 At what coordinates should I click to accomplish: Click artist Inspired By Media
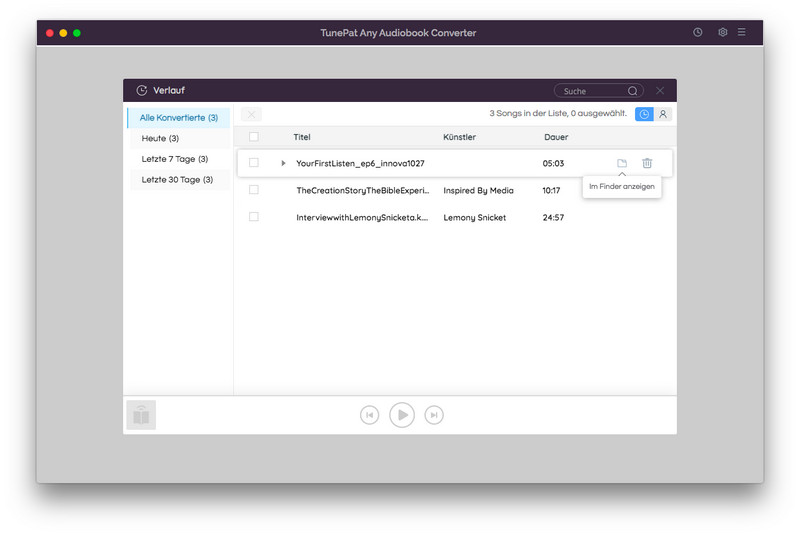pyautogui.click(x=478, y=191)
